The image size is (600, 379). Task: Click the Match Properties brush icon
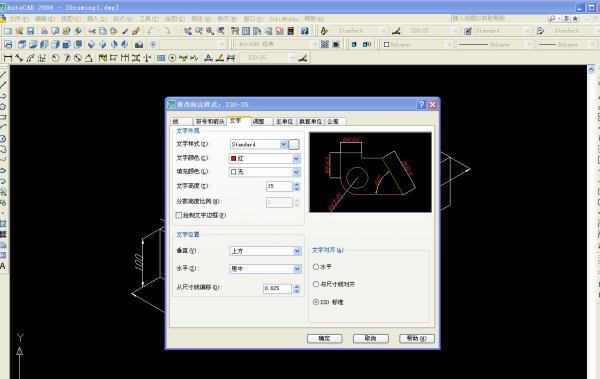(136, 31)
